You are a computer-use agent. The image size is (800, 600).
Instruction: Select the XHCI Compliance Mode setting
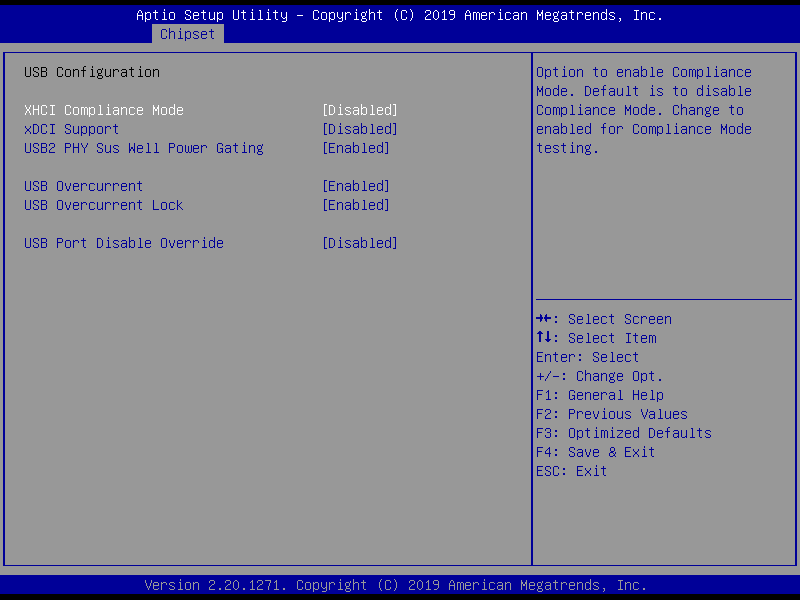coord(104,110)
